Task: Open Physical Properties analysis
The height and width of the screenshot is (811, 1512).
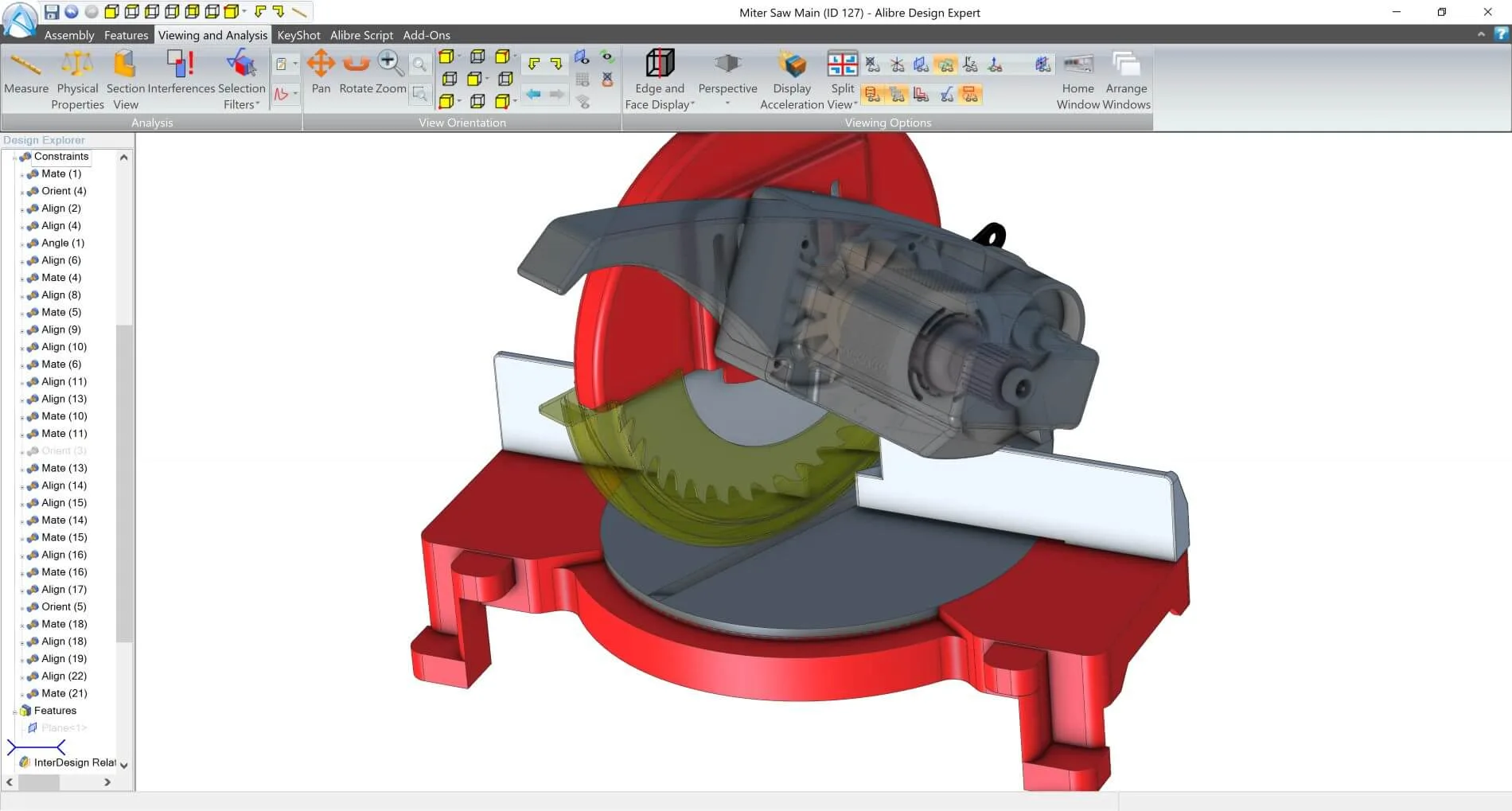Action: [77, 80]
